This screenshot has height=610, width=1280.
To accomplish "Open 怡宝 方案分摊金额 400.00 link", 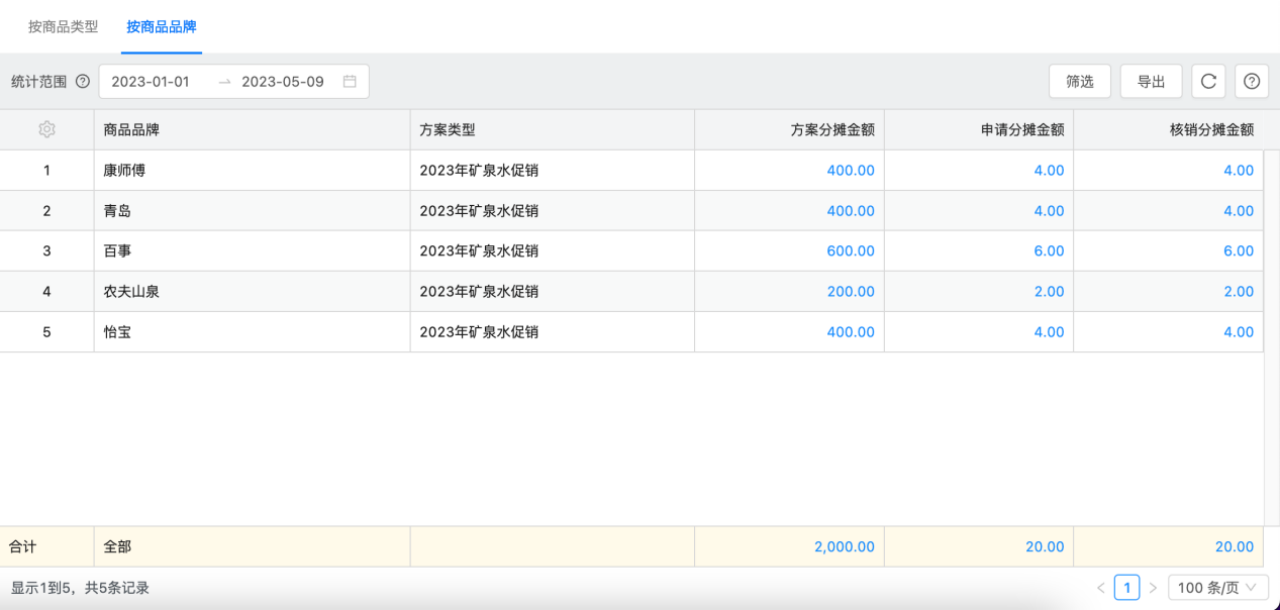I will [x=851, y=332].
